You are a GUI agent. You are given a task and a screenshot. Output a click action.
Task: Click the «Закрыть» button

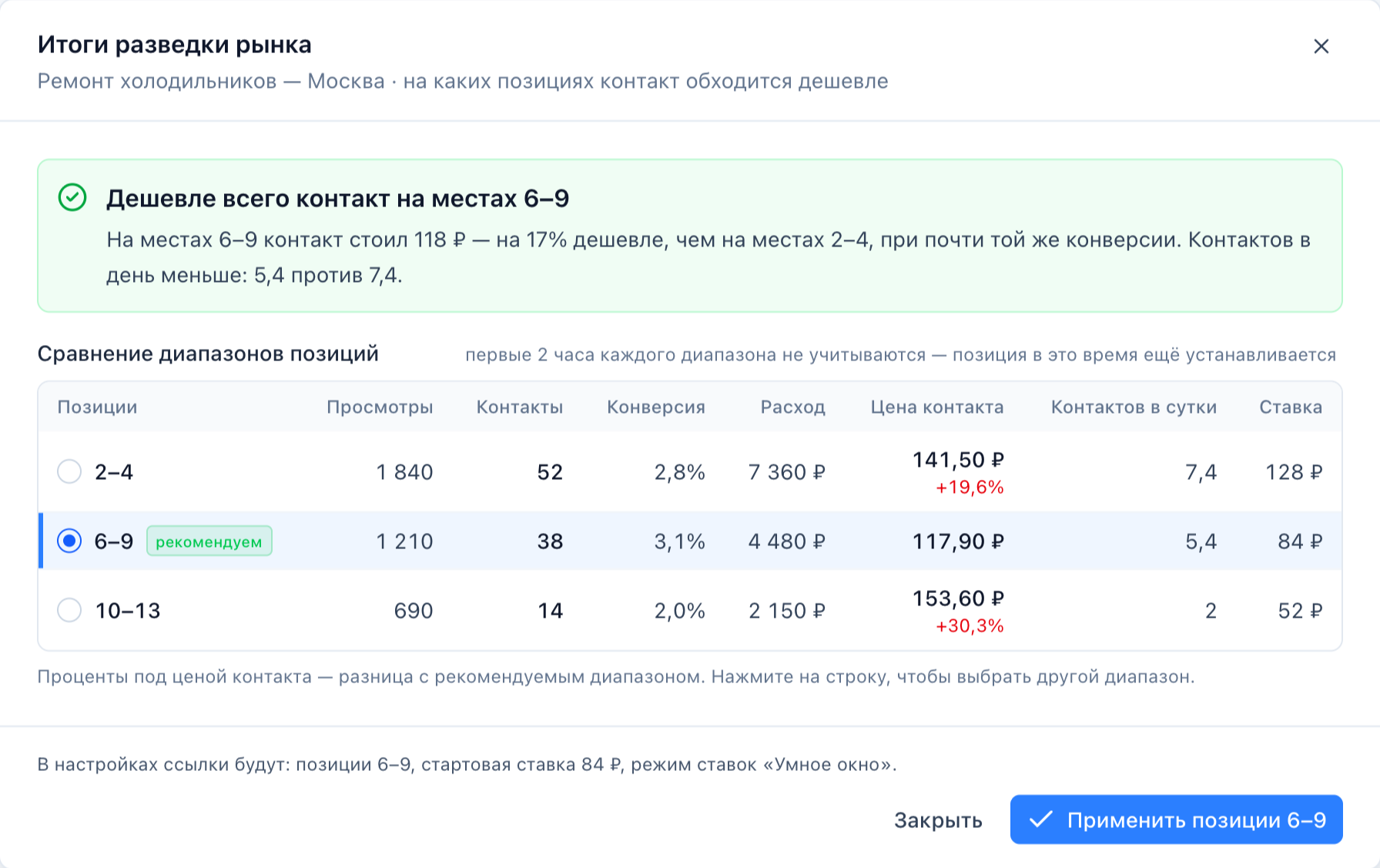[x=938, y=820]
